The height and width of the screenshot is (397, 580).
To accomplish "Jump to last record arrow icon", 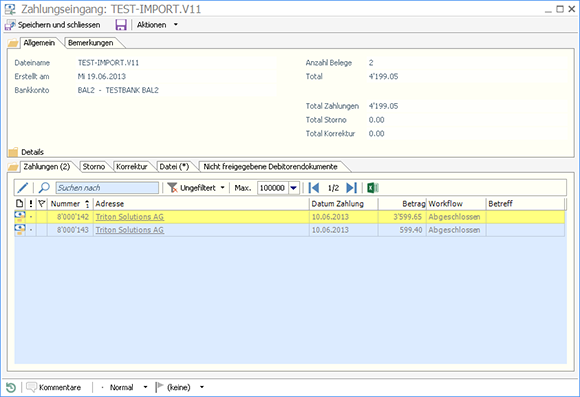I will [x=351, y=188].
